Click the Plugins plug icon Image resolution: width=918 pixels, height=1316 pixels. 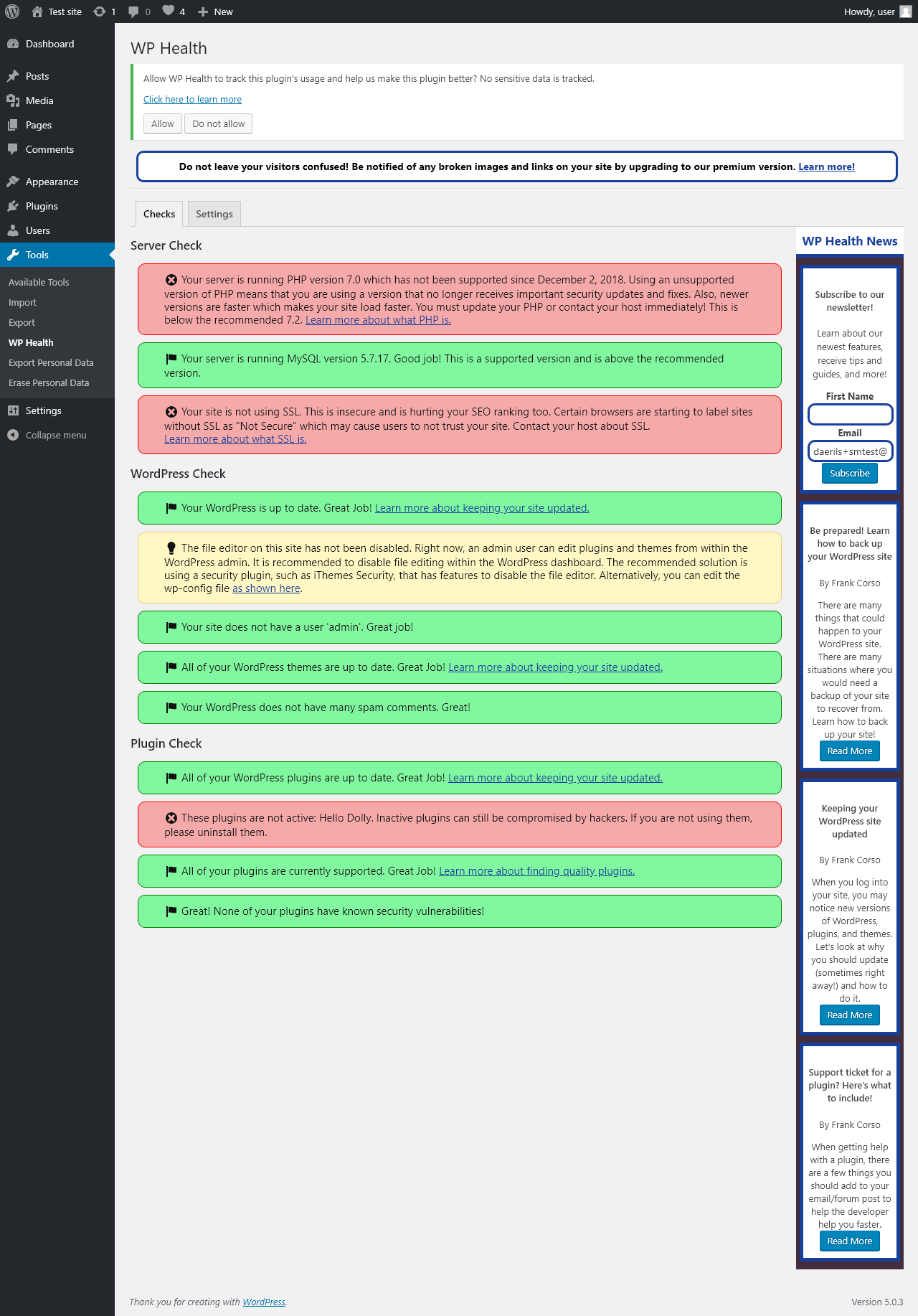[x=13, y=206]
